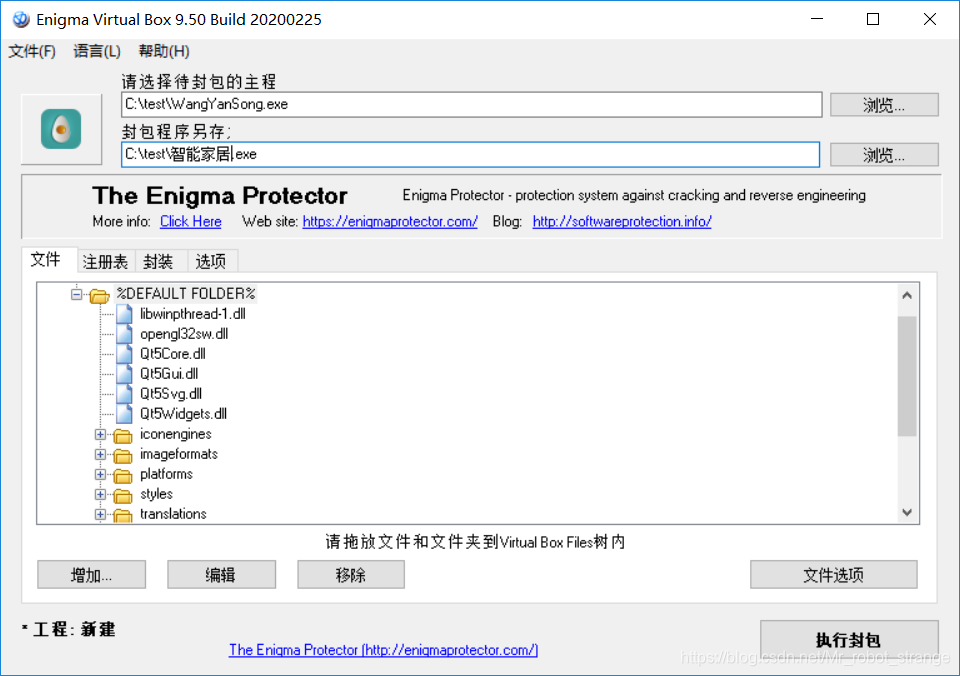Screen dimensions: 960x676
Task: Click the iconengines folder icon
Action: click(x=123, y=435)
